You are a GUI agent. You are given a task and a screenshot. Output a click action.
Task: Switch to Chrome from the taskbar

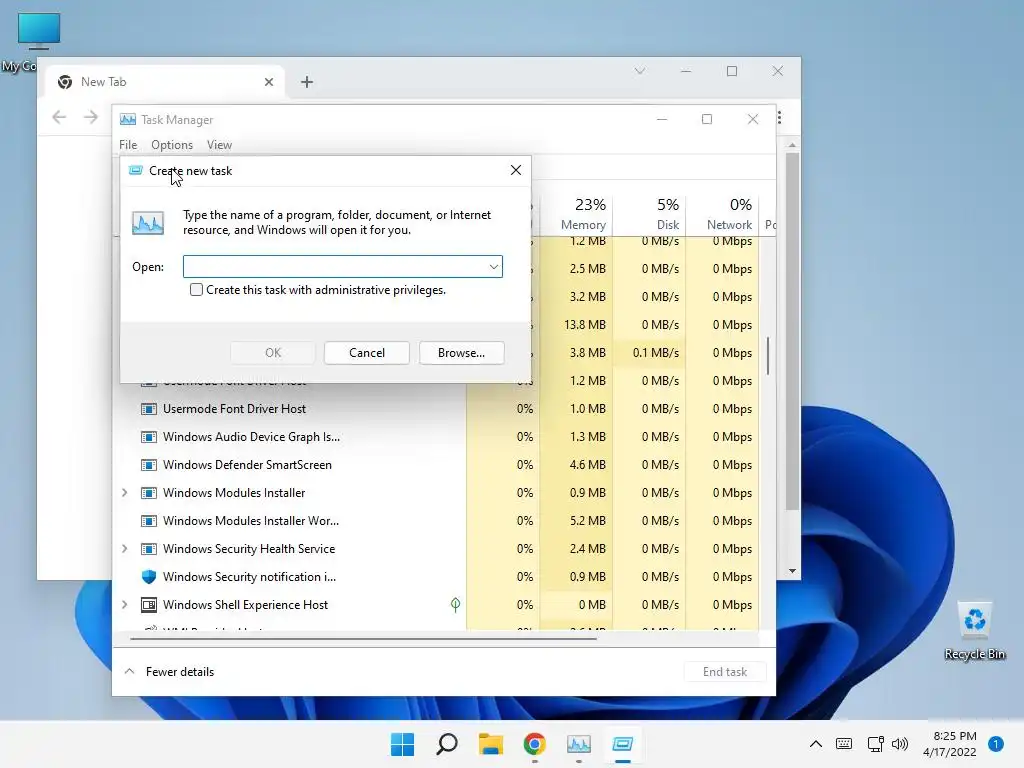(x=534, y=744)
